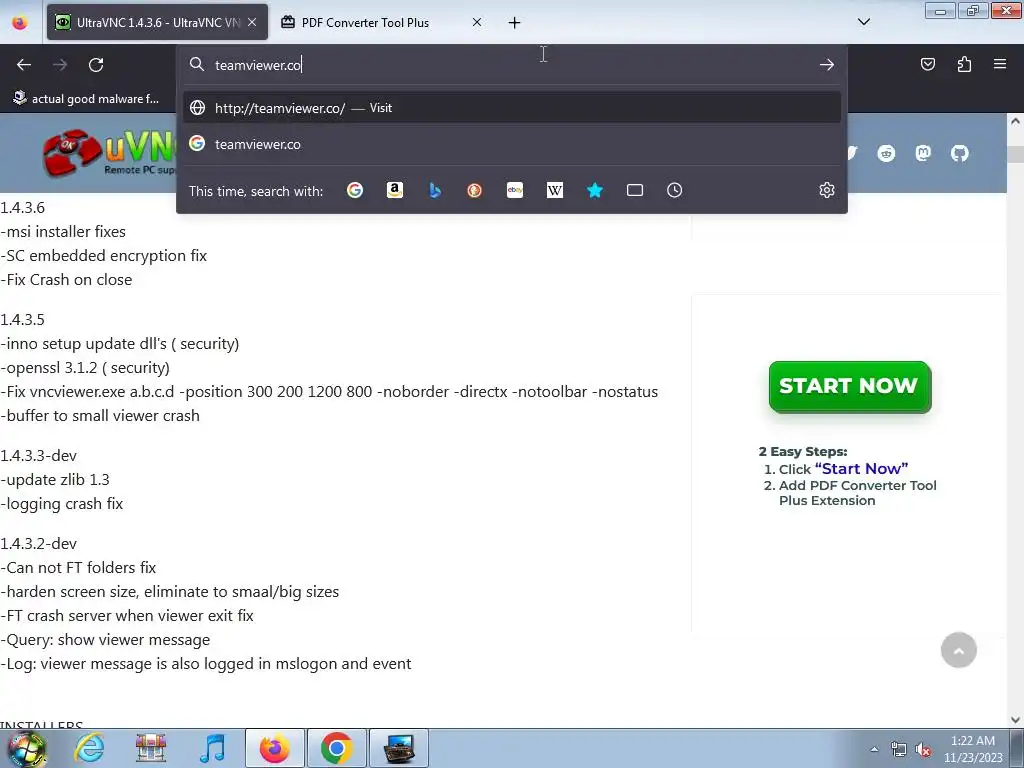Viewport: 1024px width, 768px height.
Task: Click the green START NOW ad button
Action: tap(850, 387)
